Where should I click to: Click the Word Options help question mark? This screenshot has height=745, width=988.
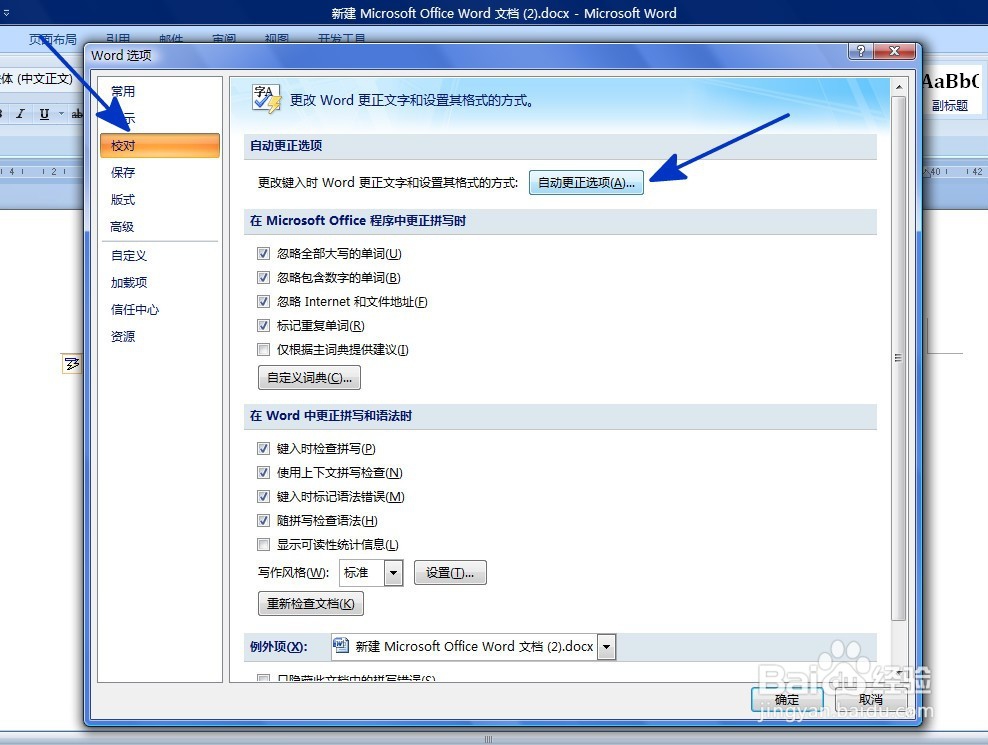click(861, 52)
